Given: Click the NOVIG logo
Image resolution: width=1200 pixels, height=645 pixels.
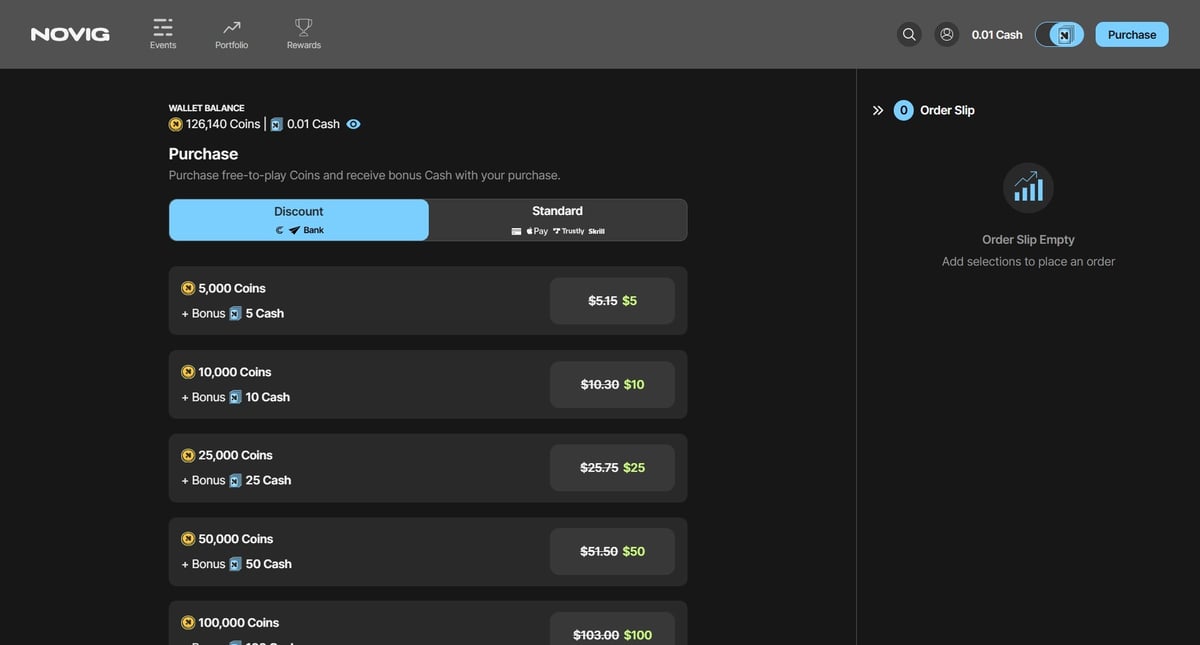Looking at the screenshot, I should (x=70, y=35).
